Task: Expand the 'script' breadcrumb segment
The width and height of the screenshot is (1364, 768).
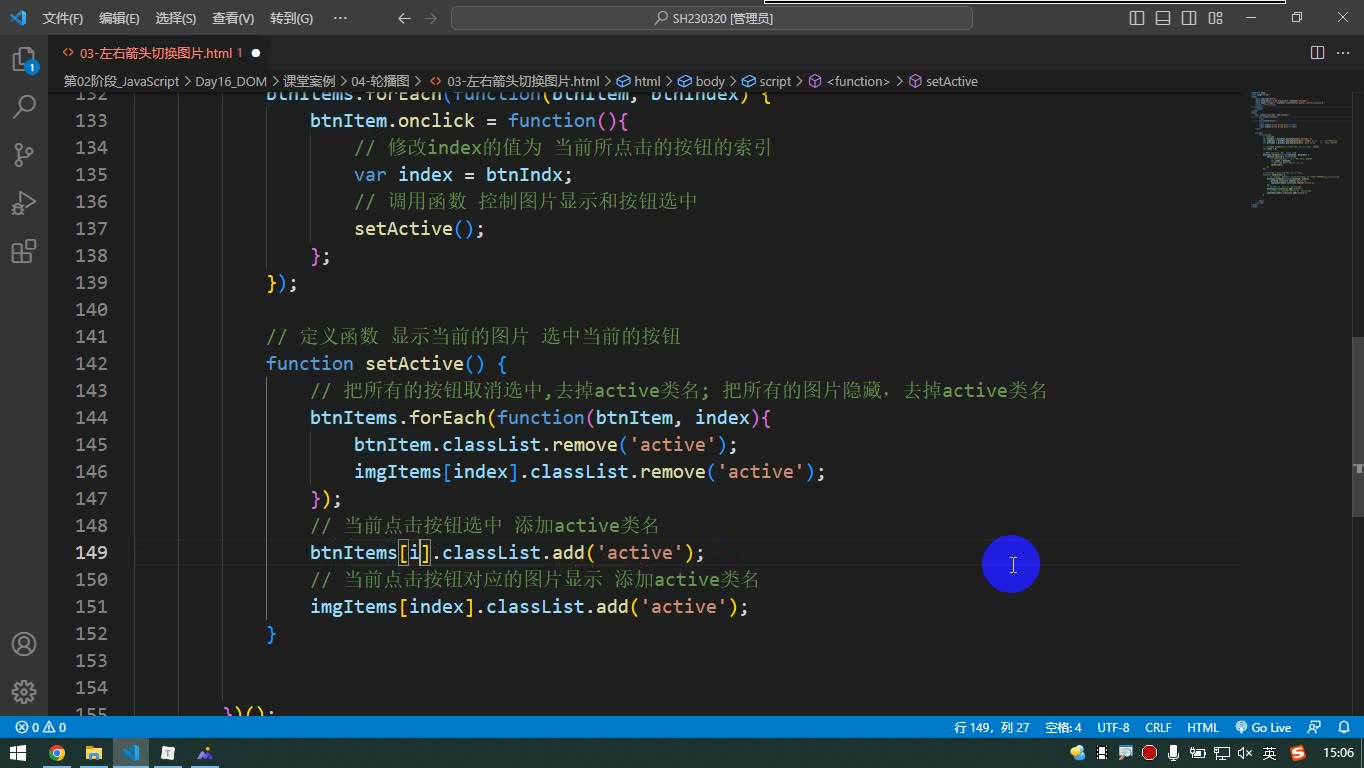Action: click(x=766, y=81)
